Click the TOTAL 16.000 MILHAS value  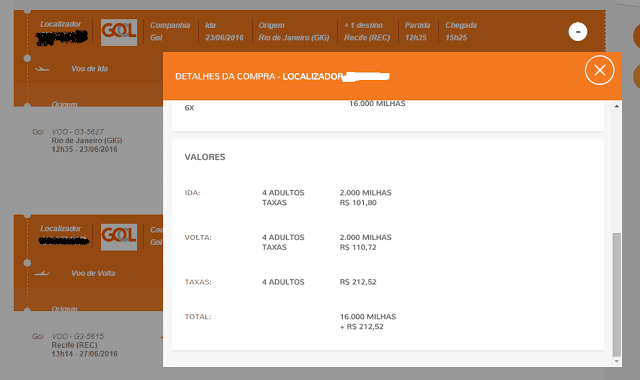tap(368, 317)
